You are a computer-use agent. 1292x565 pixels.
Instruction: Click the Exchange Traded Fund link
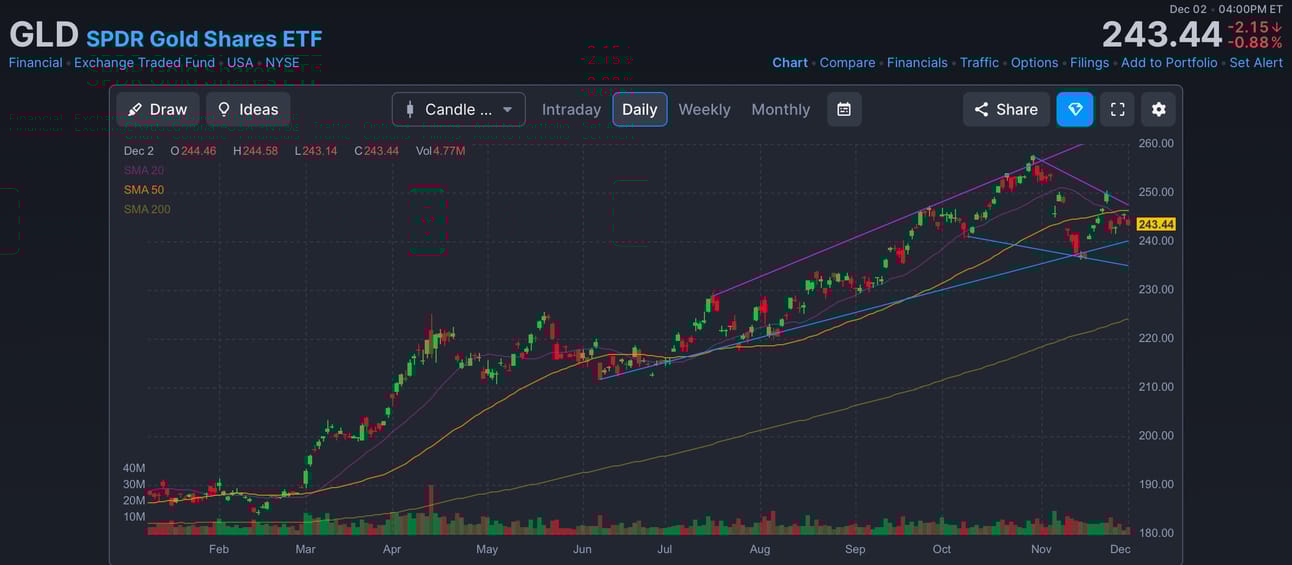[144, 62]
